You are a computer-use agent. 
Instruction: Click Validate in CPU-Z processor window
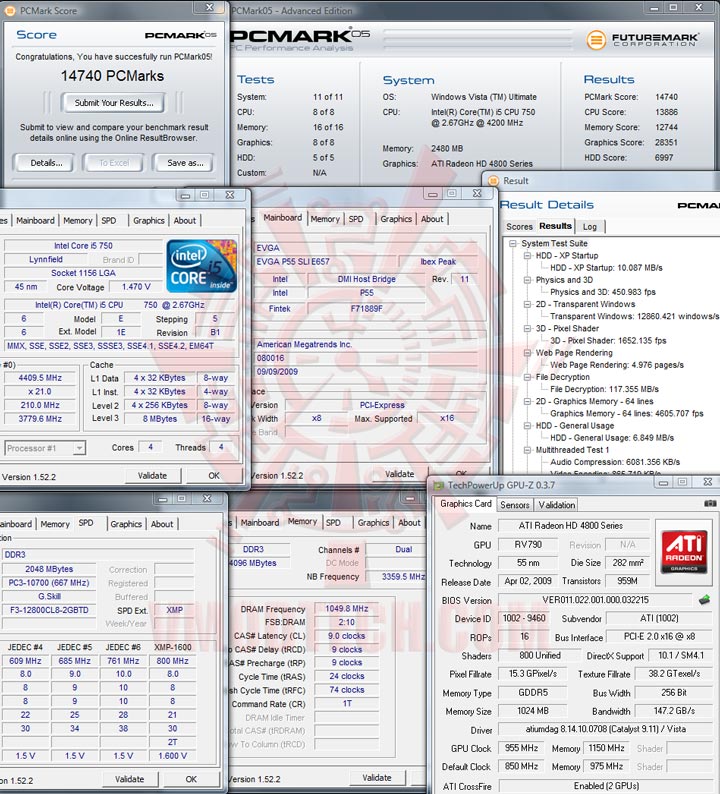coord(152,476)
